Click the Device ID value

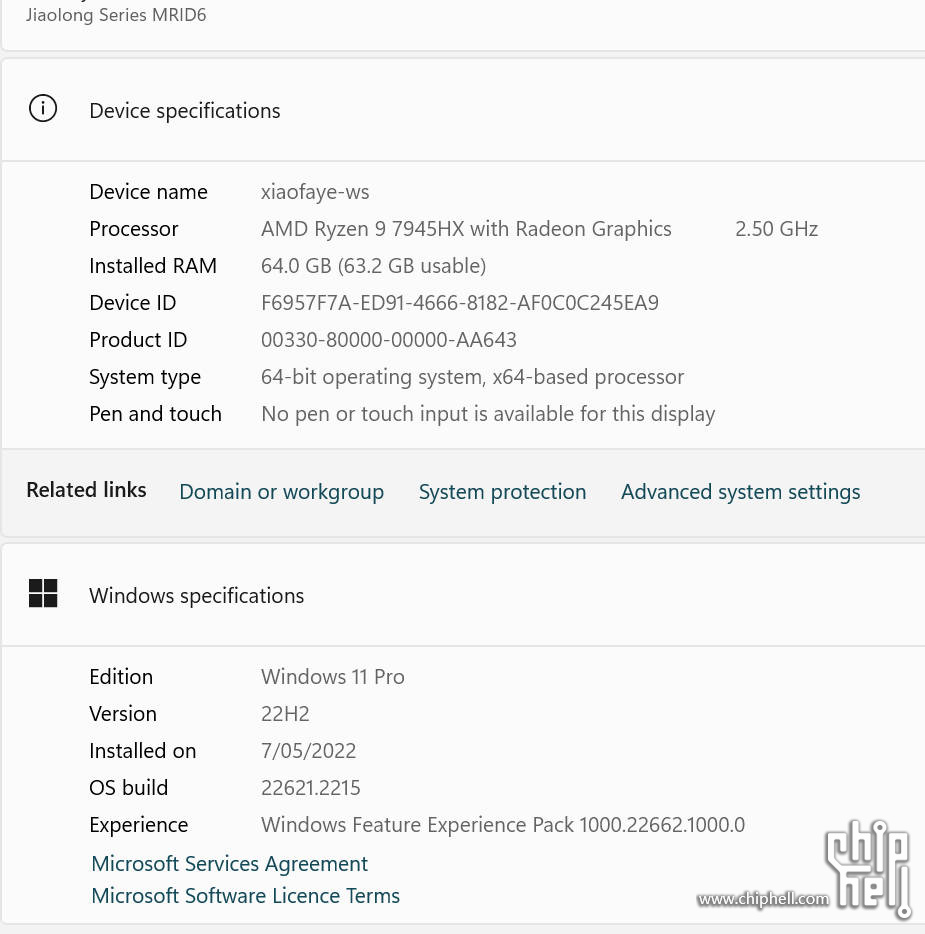coord(460,303)
